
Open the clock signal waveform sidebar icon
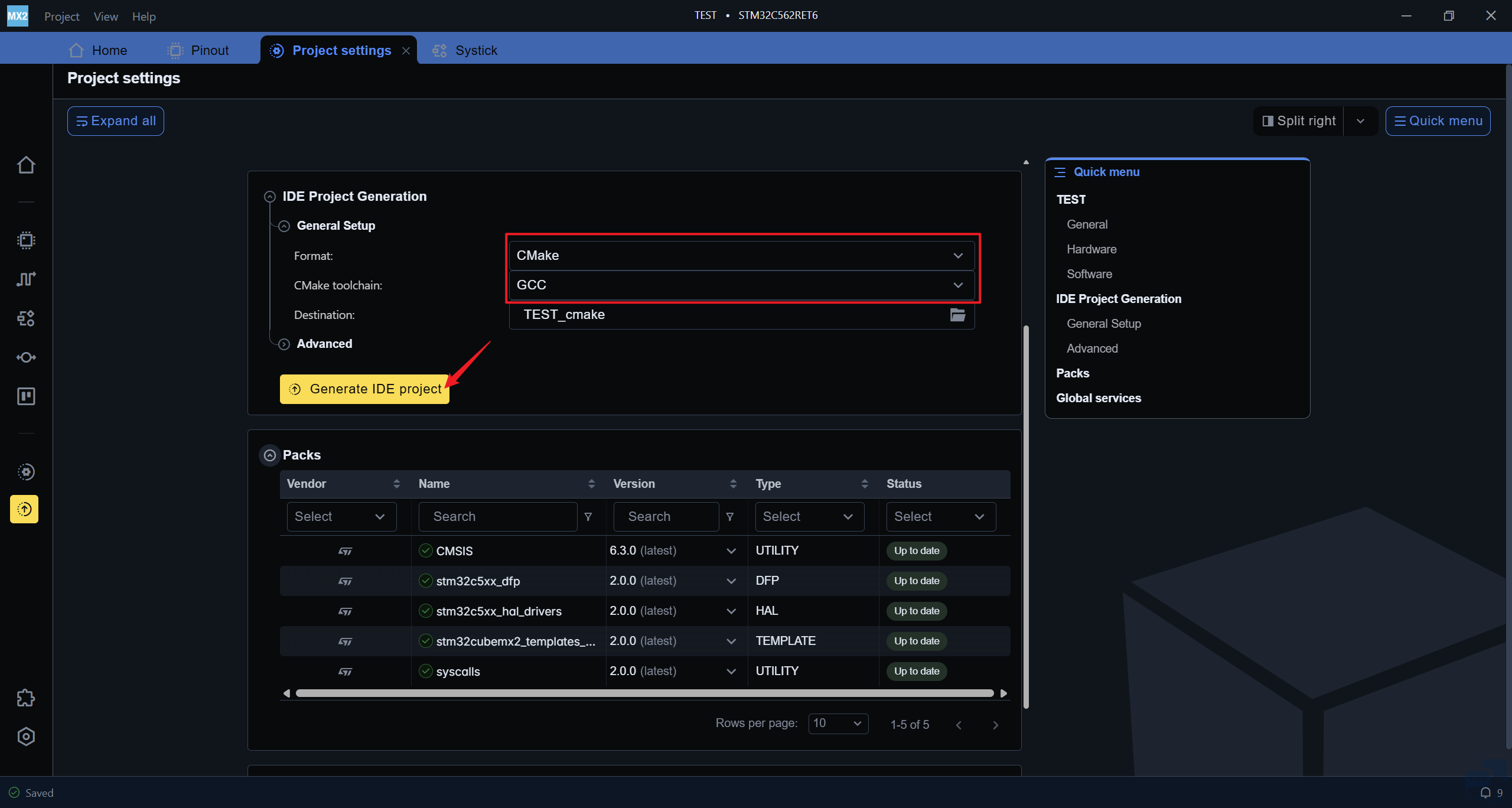(26, 279)
